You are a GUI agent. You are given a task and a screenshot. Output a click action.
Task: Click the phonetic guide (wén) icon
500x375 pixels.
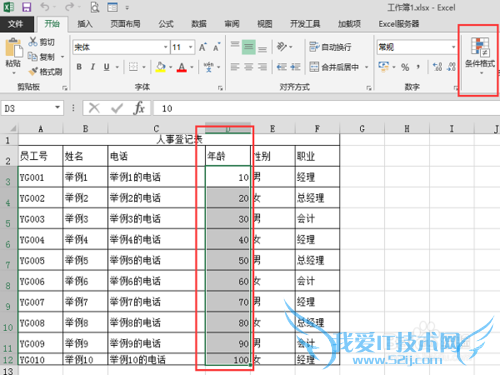pos(209,67)
